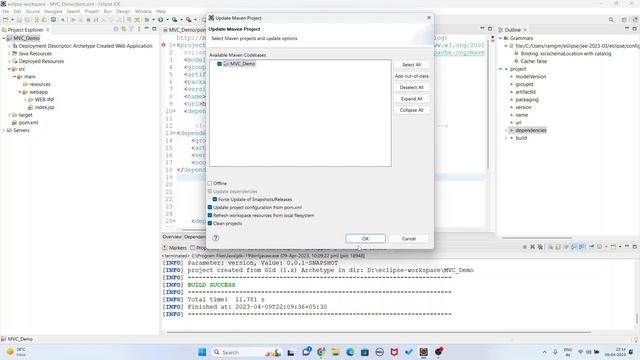The height and width of the screenshot is (360, 640).
Task: Open Windows Start menu
Action: click(202, 352)
